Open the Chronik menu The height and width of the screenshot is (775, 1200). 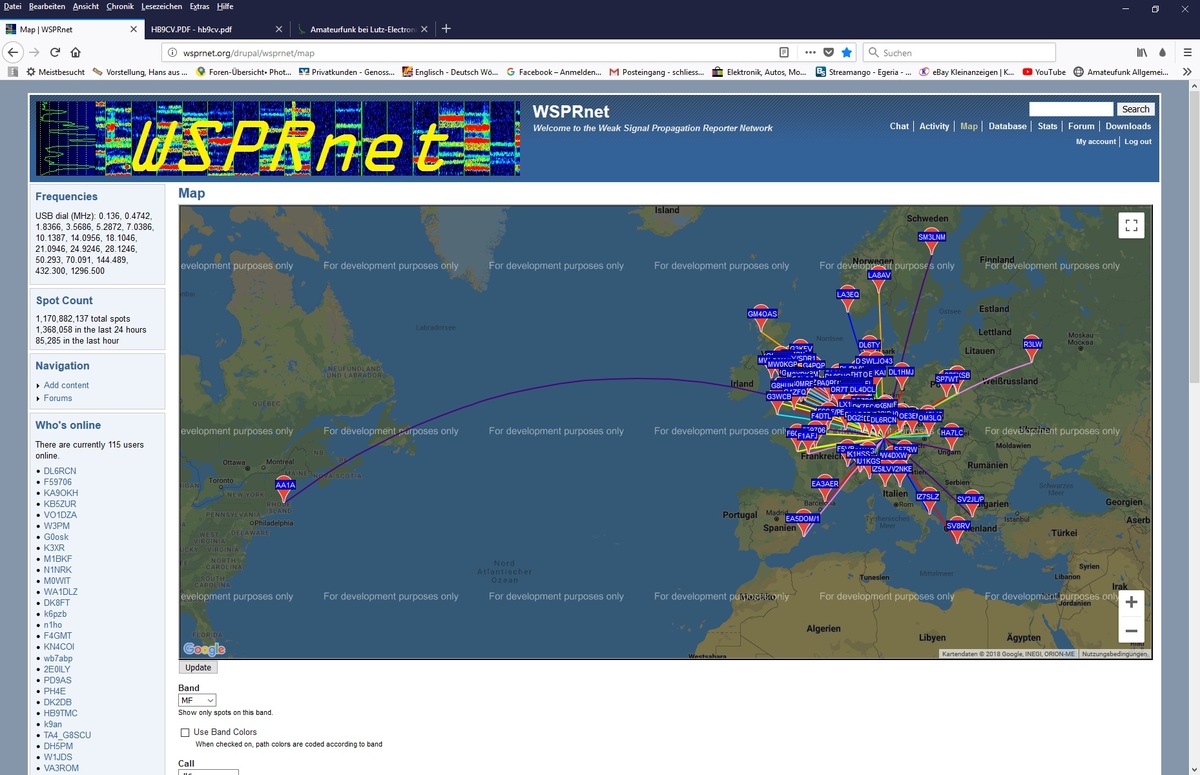120,7
